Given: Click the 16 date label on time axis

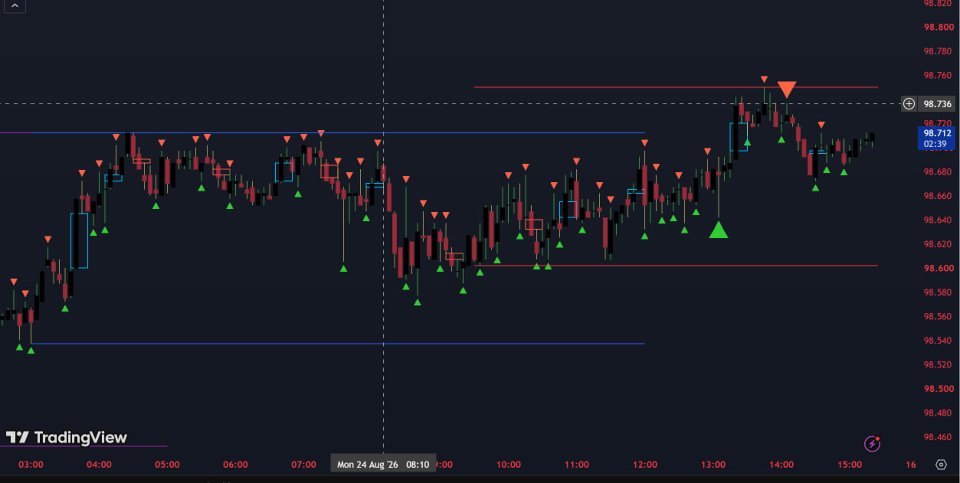Looking at the screenshot, I should click(x=911, y=465).
